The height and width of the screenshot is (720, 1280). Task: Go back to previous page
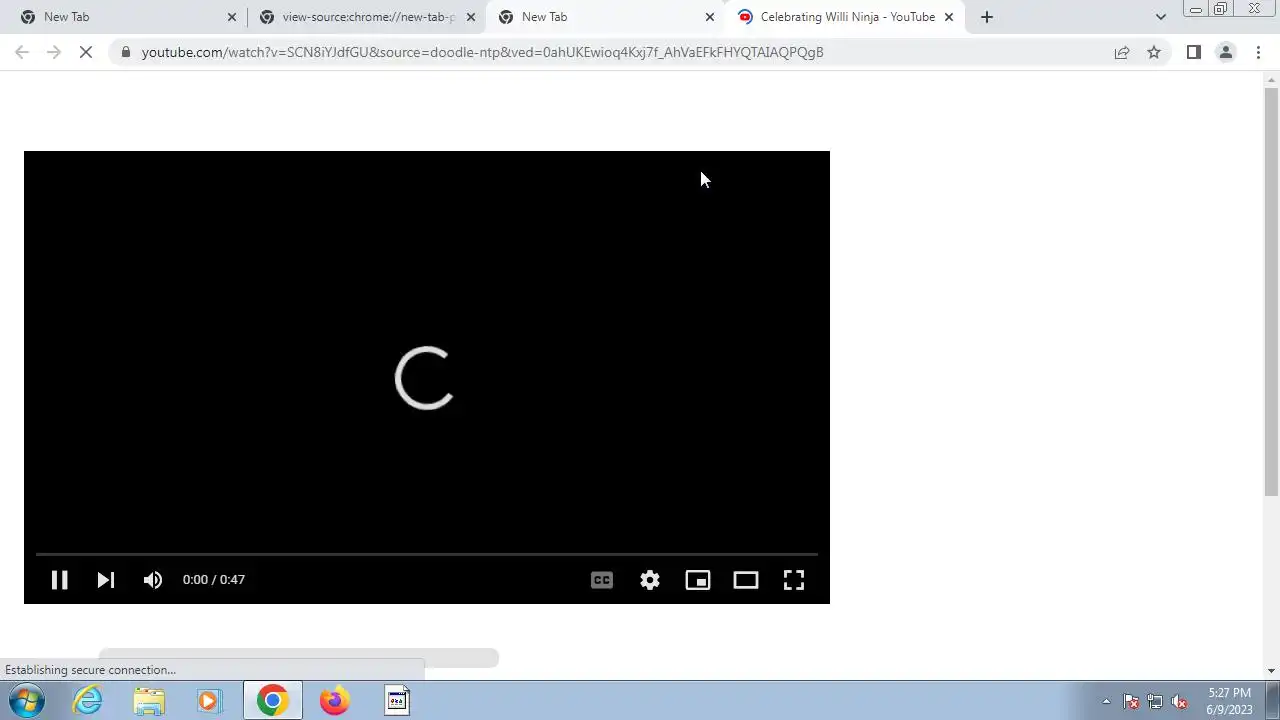22,52
